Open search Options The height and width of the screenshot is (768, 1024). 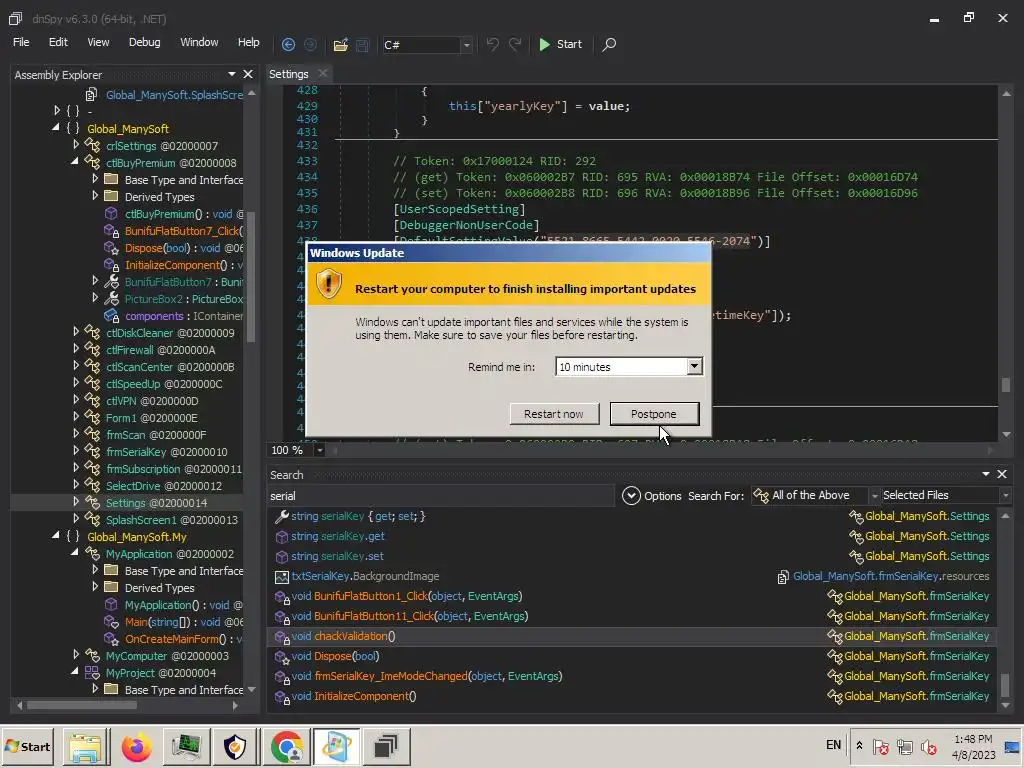[652, 496]
